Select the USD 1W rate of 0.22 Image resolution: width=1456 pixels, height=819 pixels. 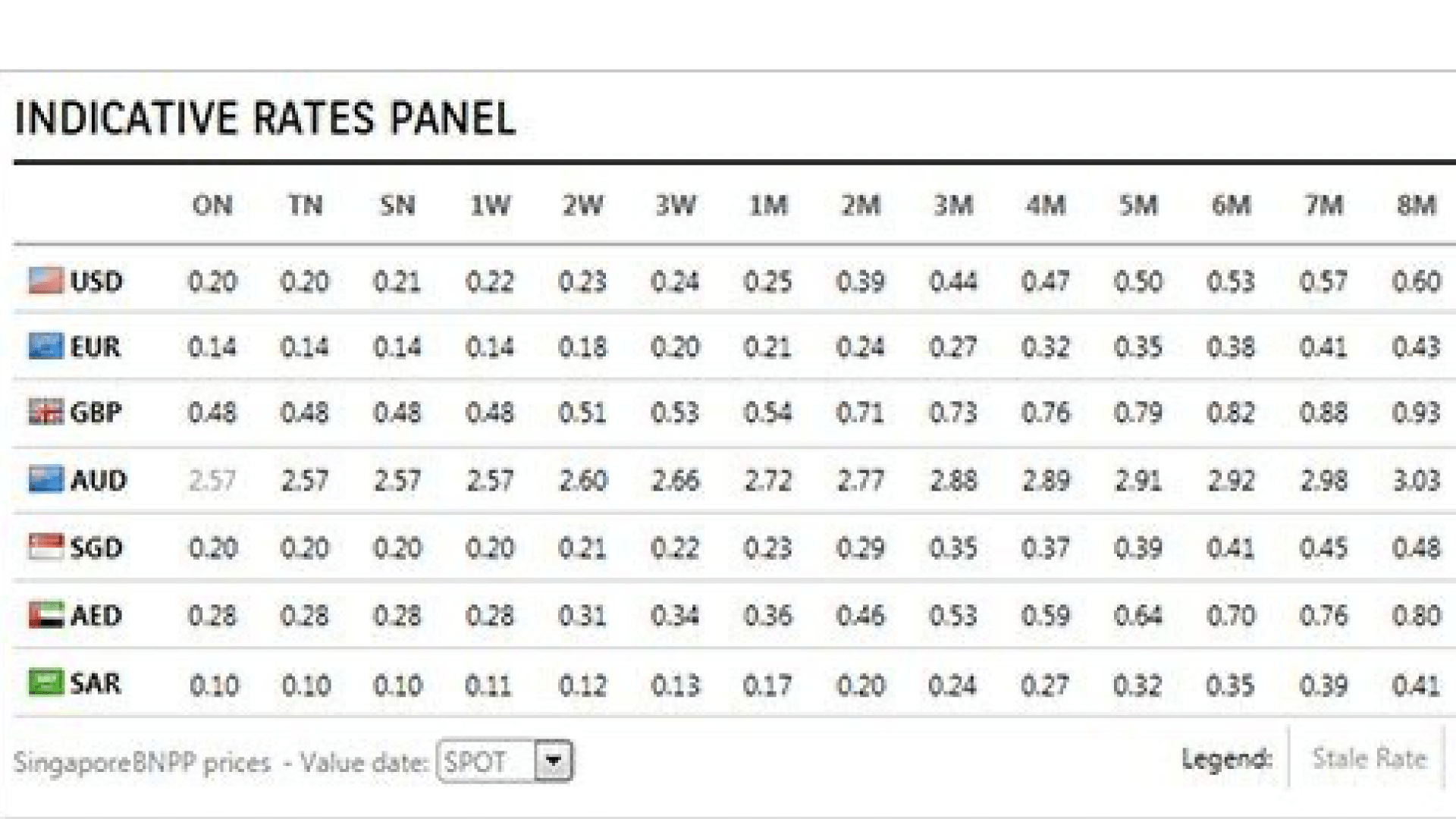pos(491,281)
